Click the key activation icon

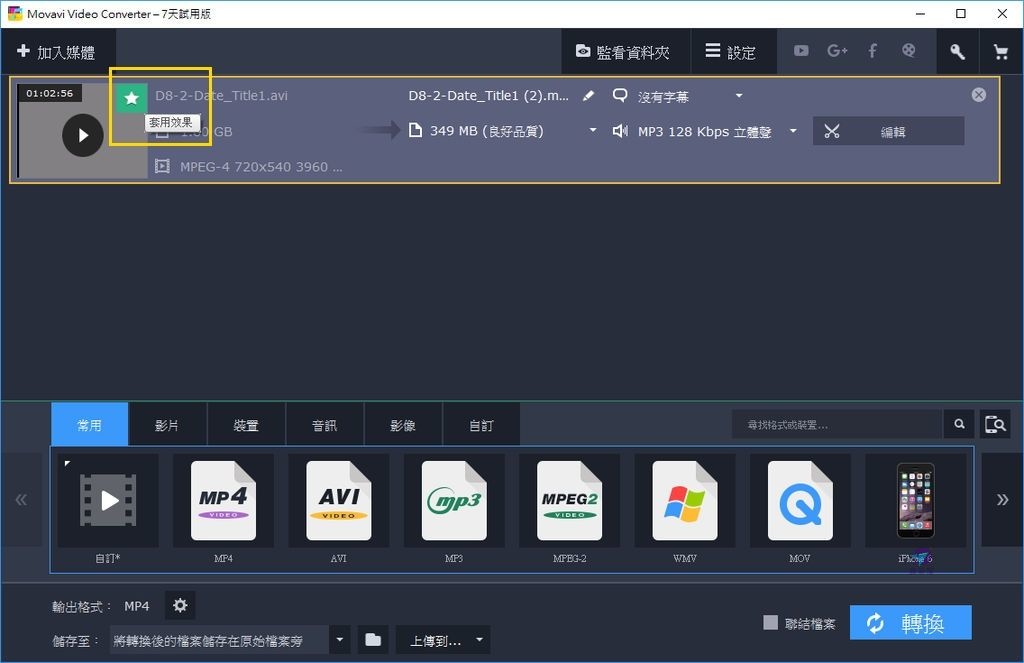[x=957, y=52]
